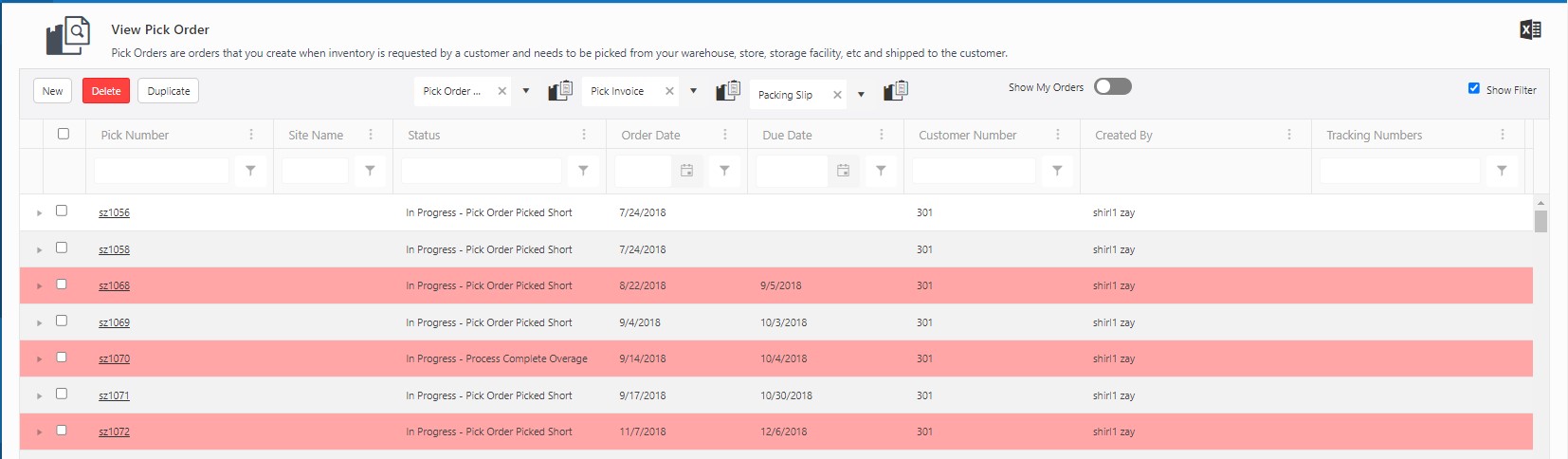Screen dimensions: 1568x459
Task: Open the Pick Invoice dropdown arrow
Action: point(693,91)
